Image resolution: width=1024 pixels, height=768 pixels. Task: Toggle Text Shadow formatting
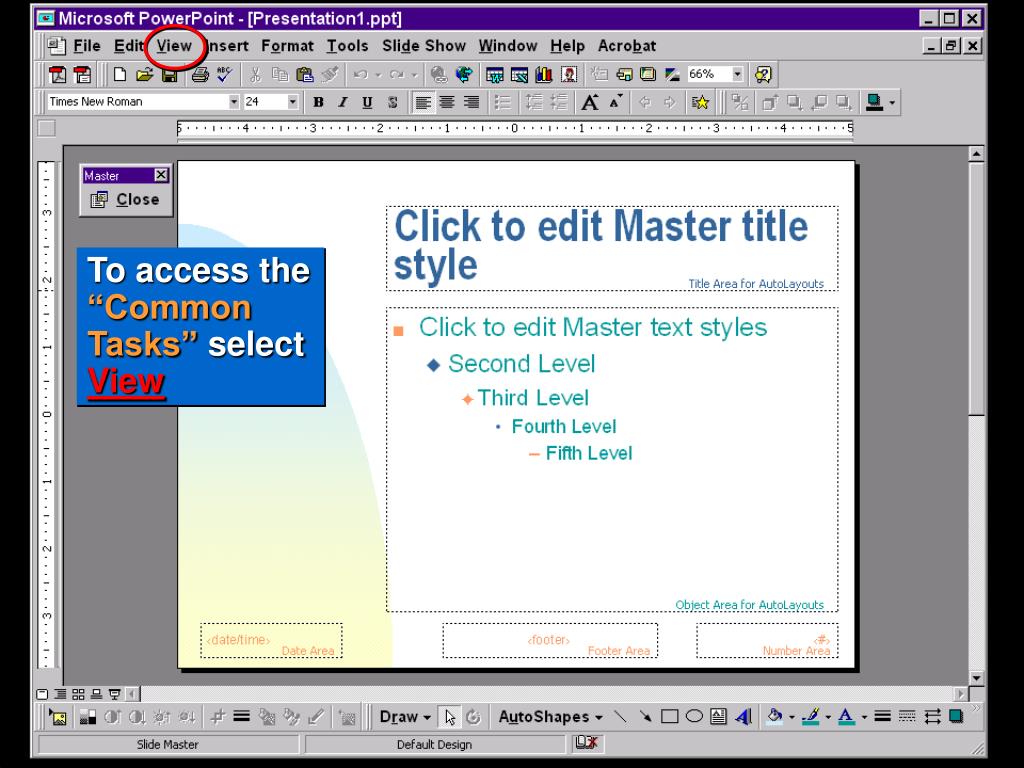click(392, 102)
